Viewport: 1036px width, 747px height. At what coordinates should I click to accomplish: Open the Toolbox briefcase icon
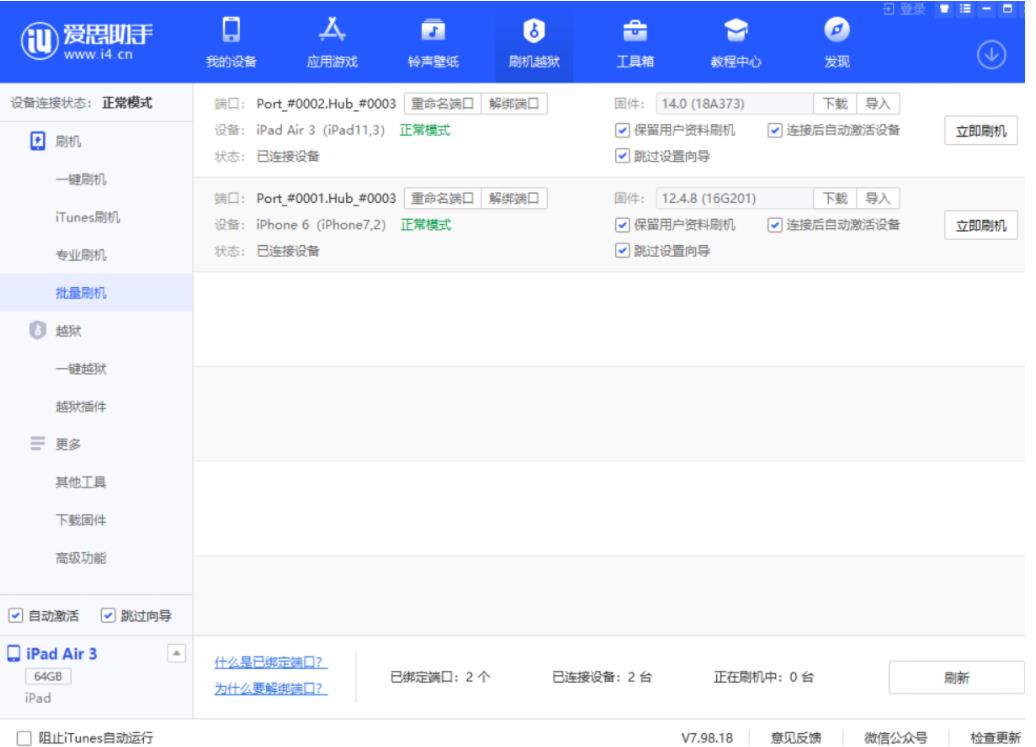pyautogui.click(x=635, y=31)
